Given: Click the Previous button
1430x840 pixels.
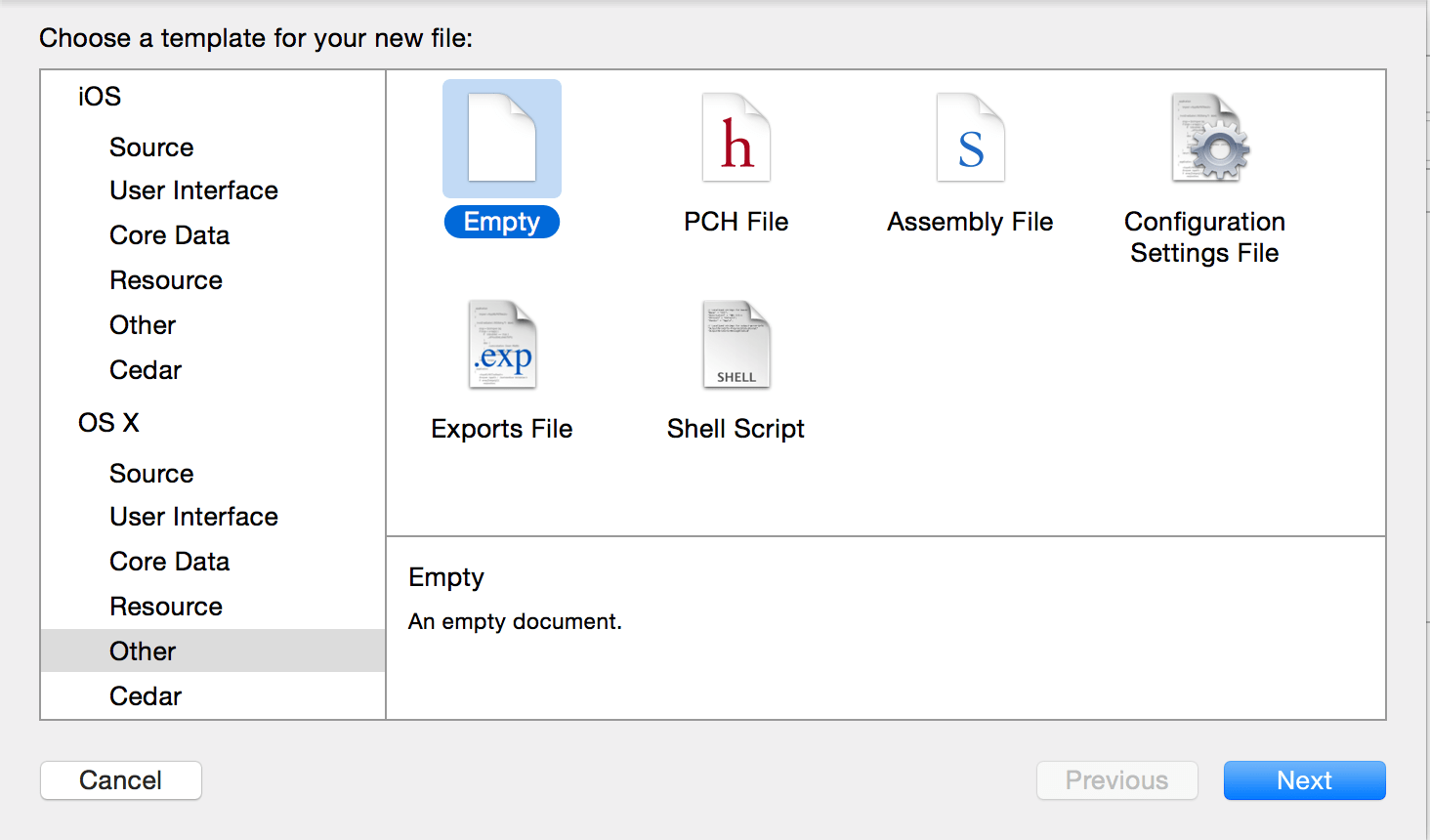Looking at the screenshot, I should point(1116,780).
